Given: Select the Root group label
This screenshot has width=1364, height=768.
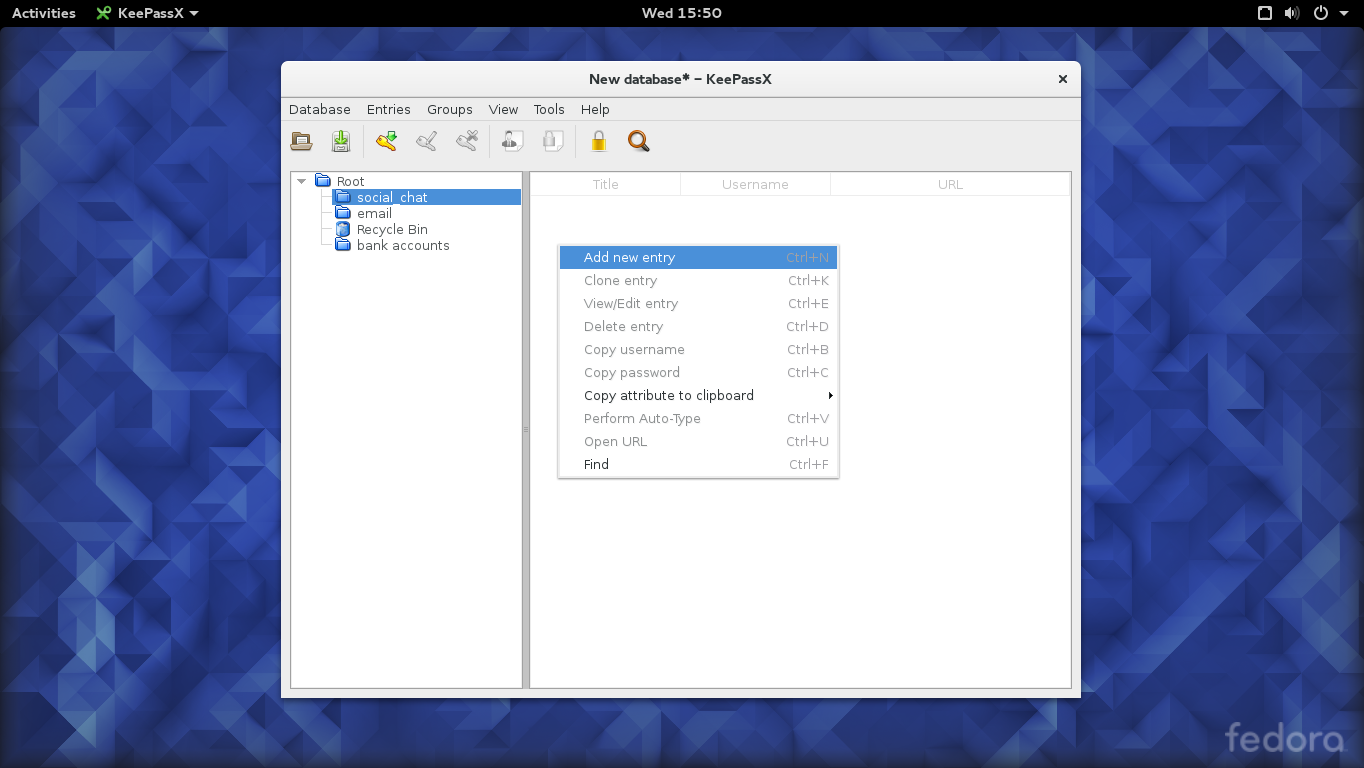Looking at the screenshot, I should tap(351, 181).
